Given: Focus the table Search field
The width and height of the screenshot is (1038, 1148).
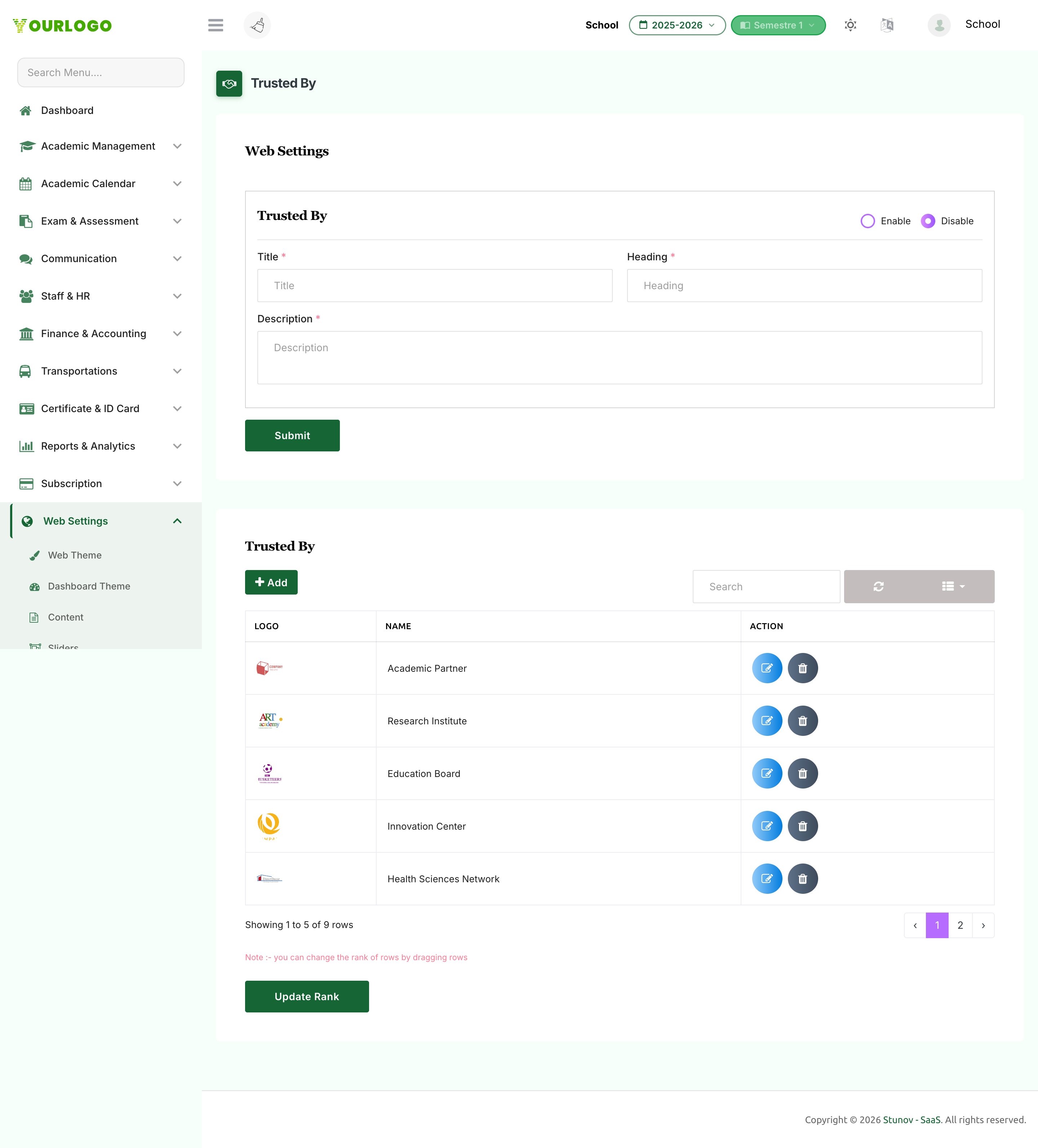Looking at the screenshot, I should [767, 587].
